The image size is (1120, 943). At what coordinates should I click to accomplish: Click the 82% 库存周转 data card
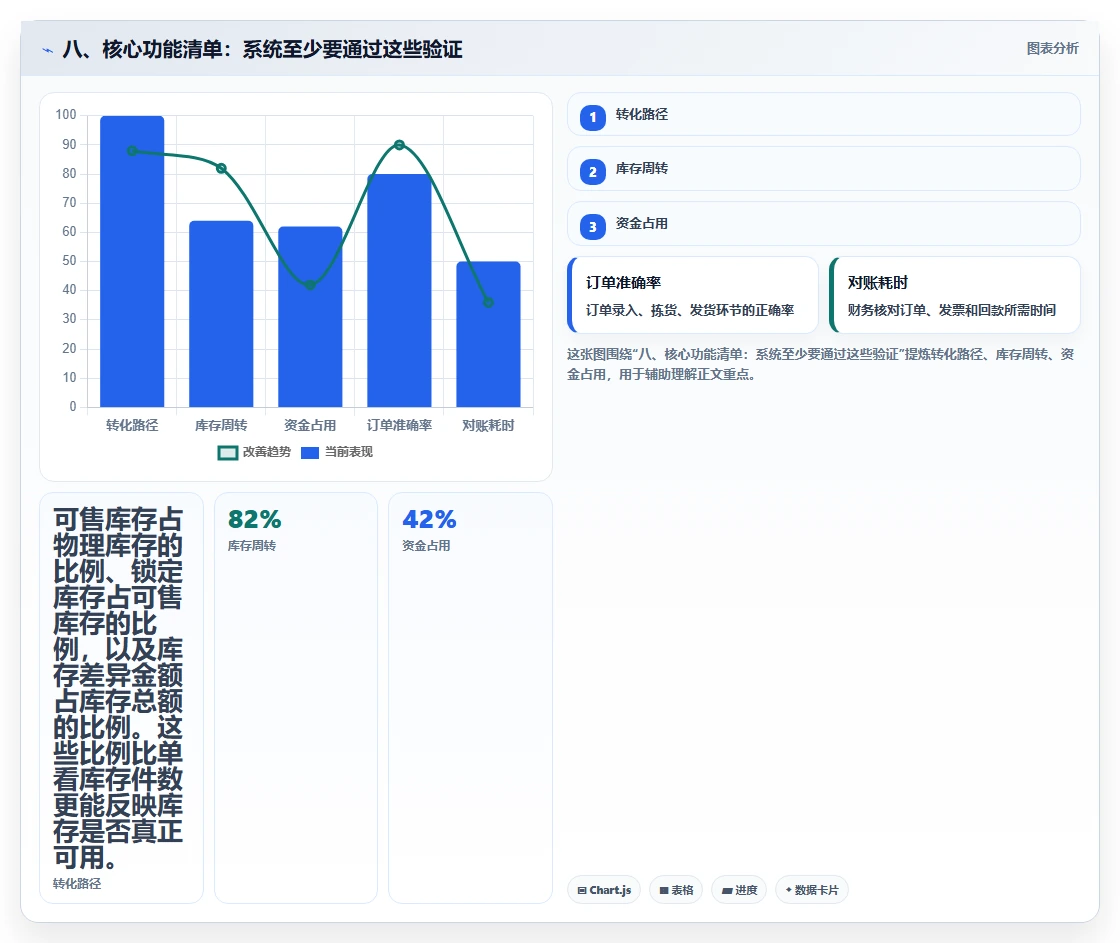(x=296, y=698)
